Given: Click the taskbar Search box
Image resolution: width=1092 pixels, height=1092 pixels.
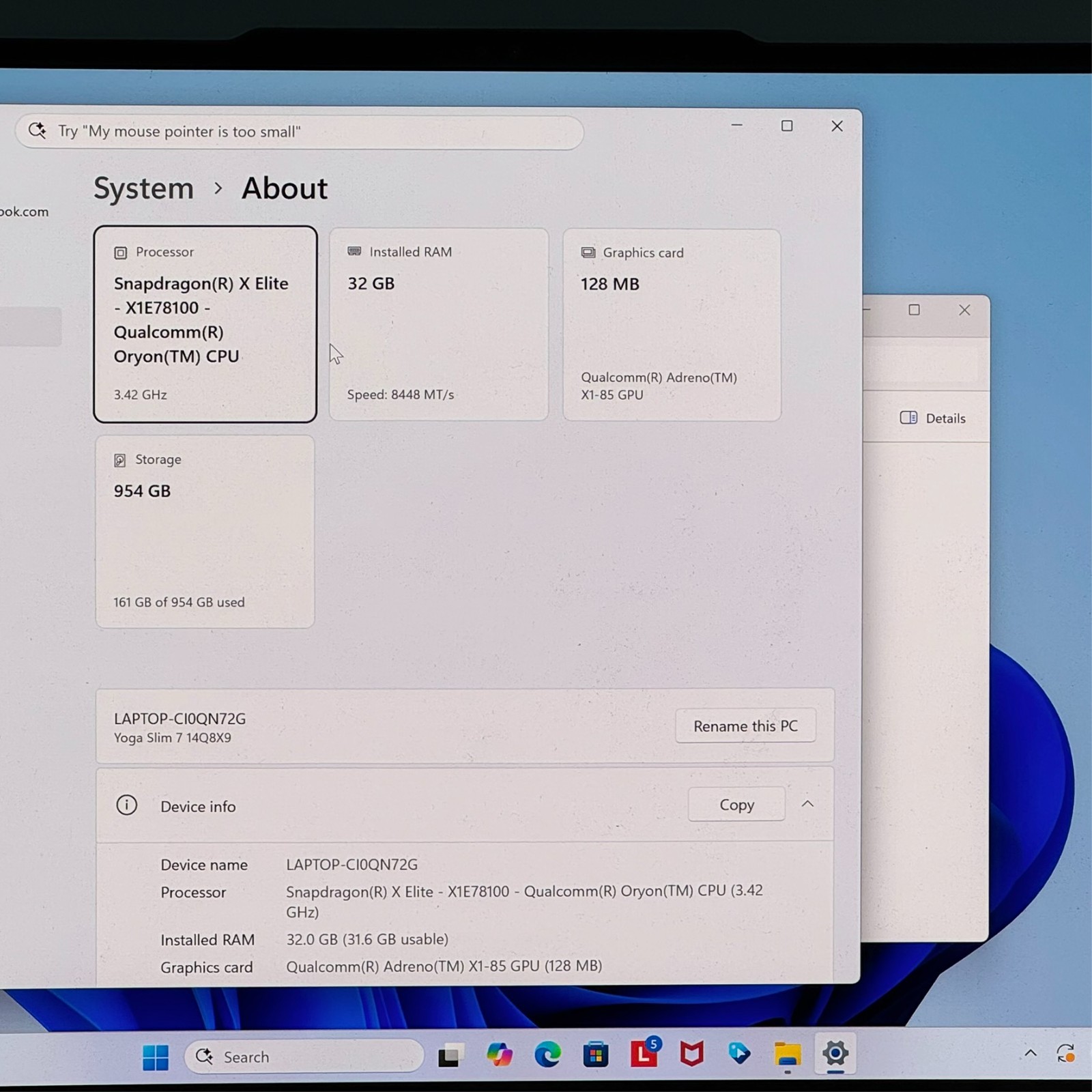Looking at the screenshot, I should coord(304,1057).
